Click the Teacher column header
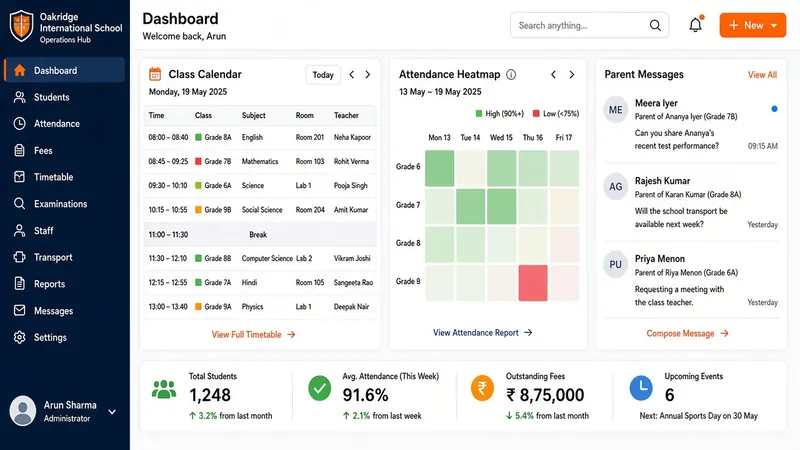800x450 pixels. [346, 115]
